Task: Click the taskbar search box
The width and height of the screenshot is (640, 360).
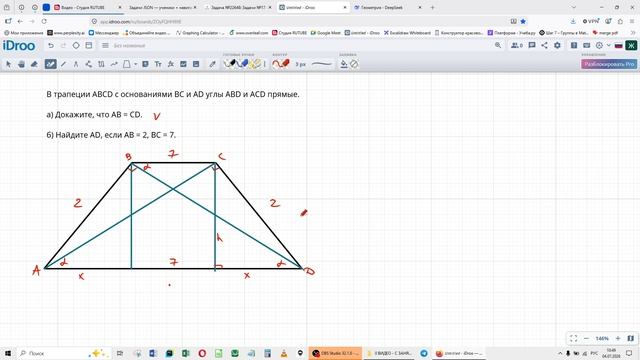Action: pyautogui.click(x=64, y=353)
